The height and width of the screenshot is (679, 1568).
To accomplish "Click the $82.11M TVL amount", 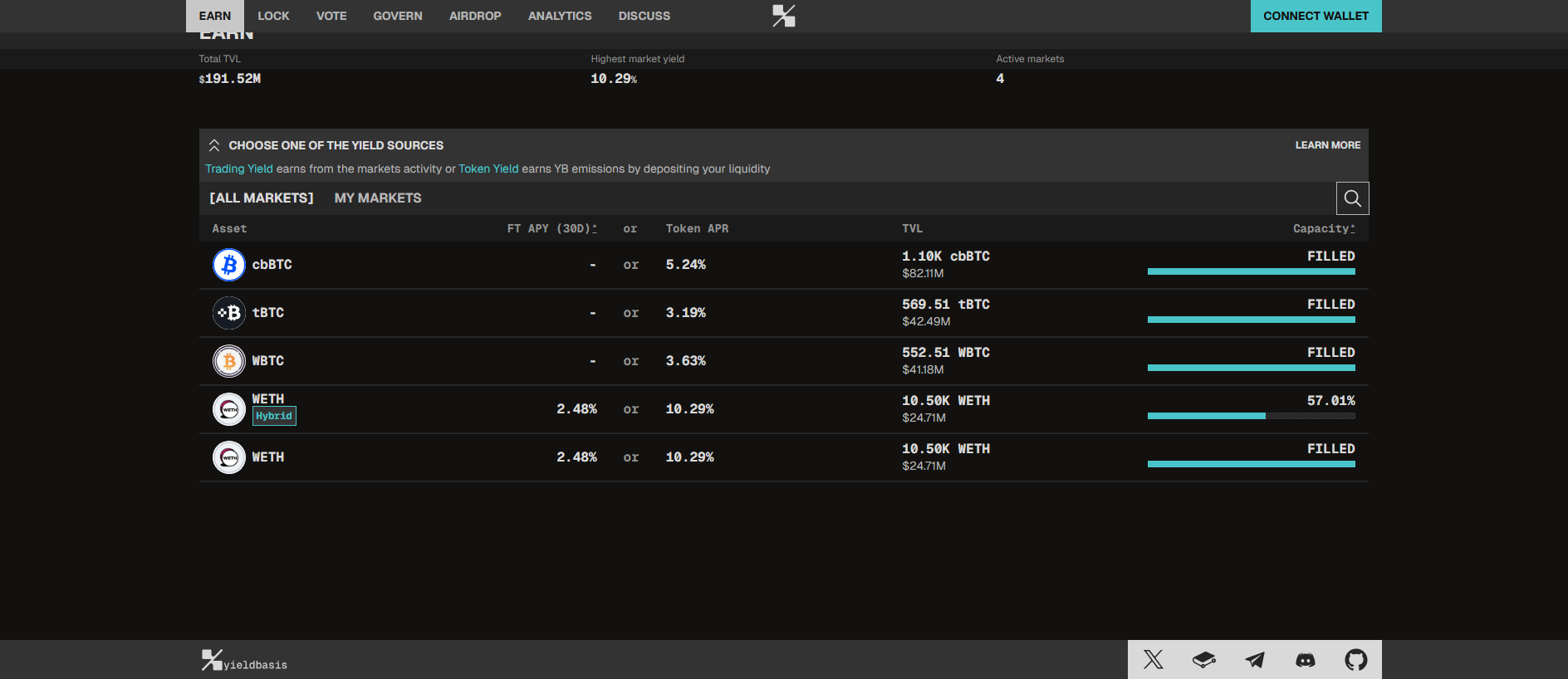I will (x=924, y=273).
